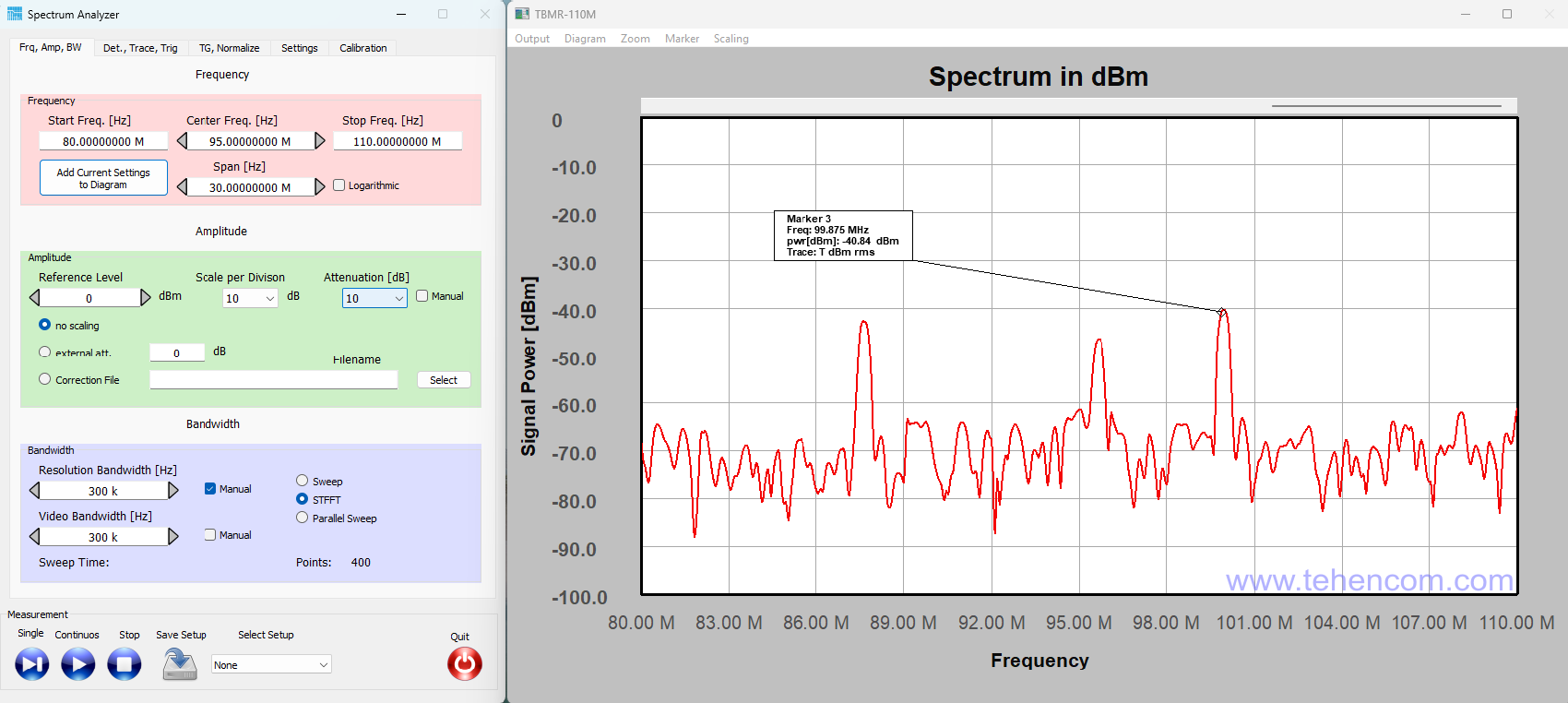Click the Spectrum in dBm chart title
Screen dimensions: 1568x703
(1039, 77)
